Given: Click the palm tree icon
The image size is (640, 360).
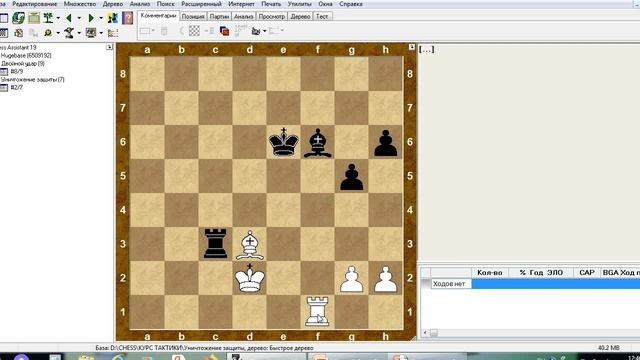Looking at the screenshot, I should click(x=49, y=18).
